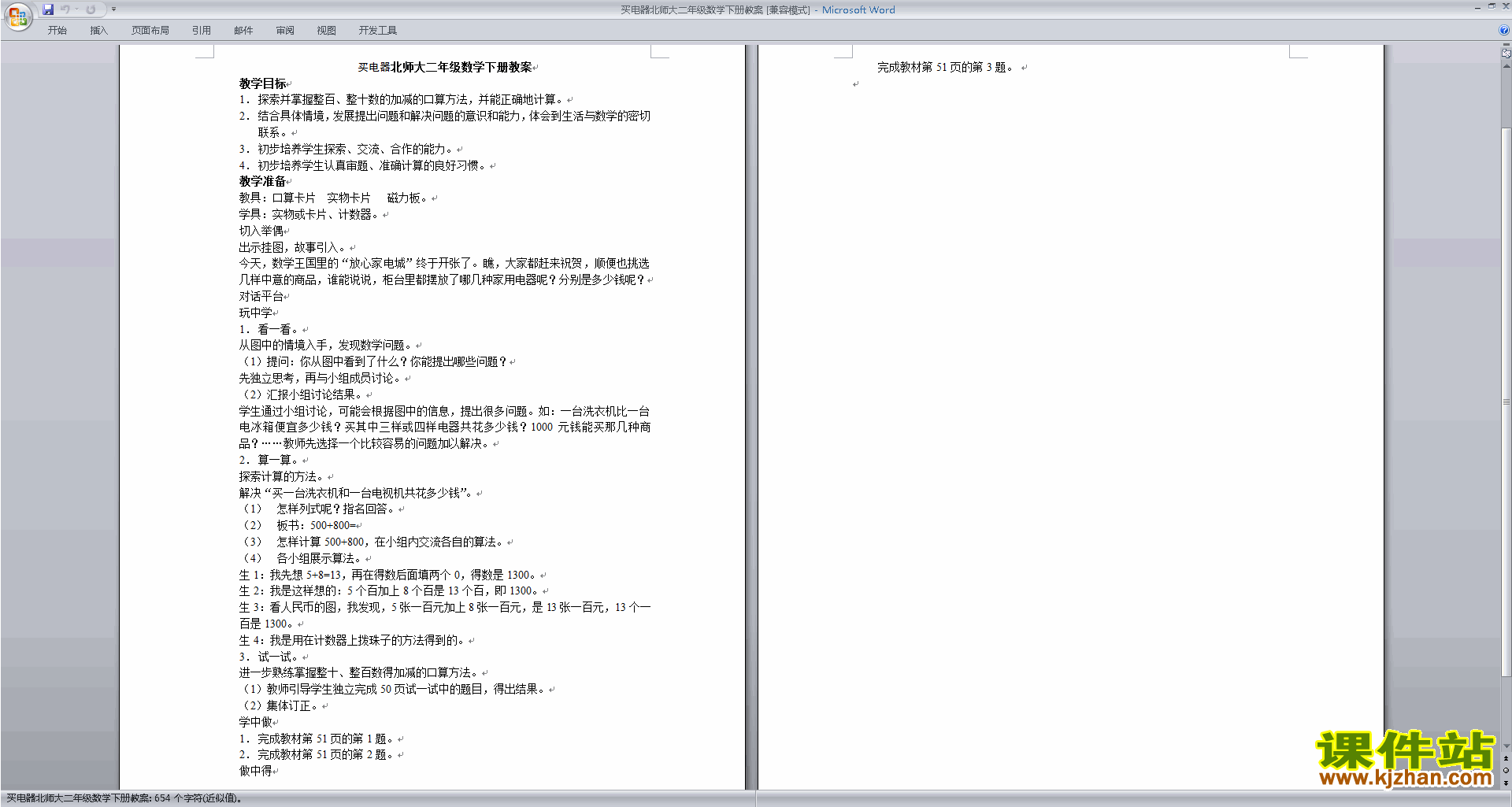This screenshot has height=807, width=1512.
Task: Open the 邮件 ribbon tab
Action: tap(243, 31)
